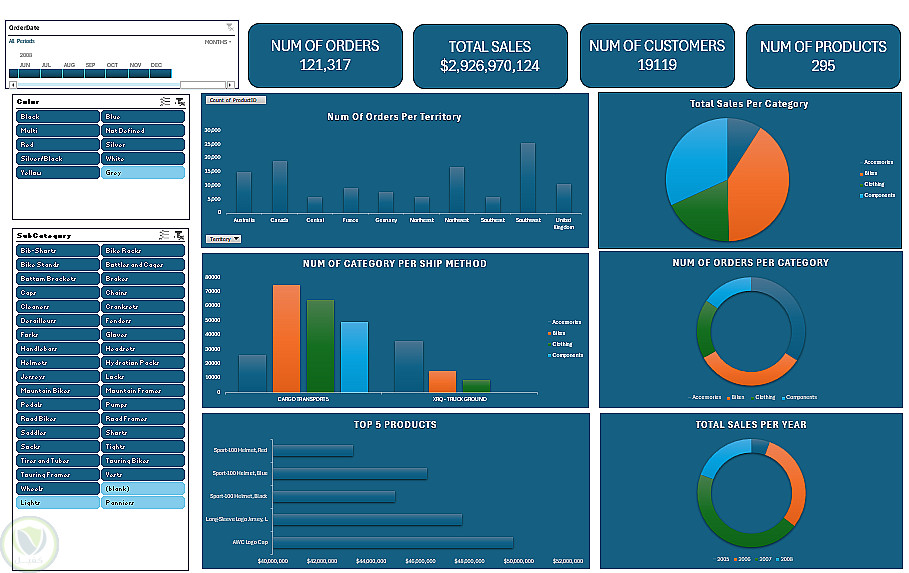This screenshot has width=909, height=573.
Task: Select AUG period in OrderDate timeline
Action: (73, 73)
